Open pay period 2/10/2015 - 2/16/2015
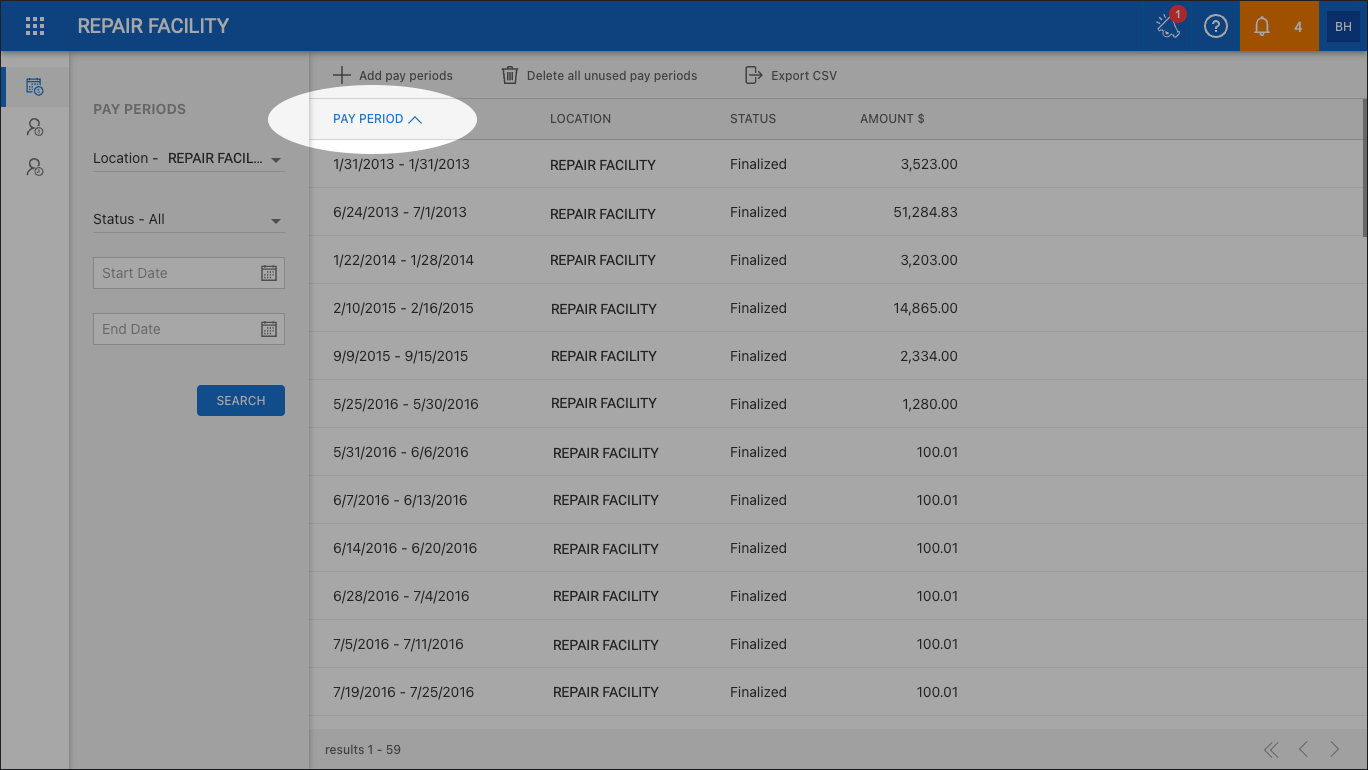The image size is (1368, 770). click(403, 308)
